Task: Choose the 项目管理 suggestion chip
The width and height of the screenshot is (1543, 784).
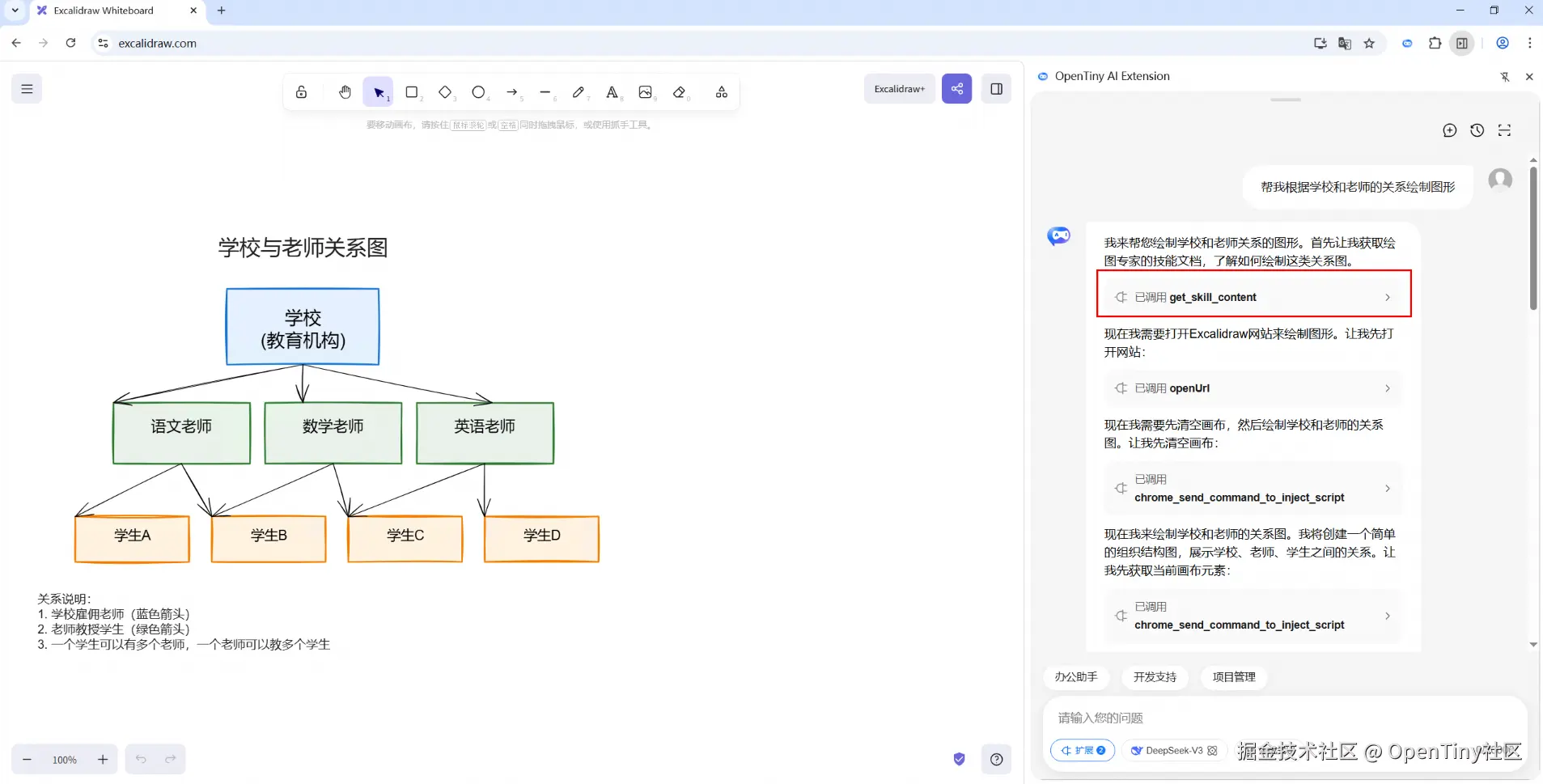Action: tap(1235, 677)
